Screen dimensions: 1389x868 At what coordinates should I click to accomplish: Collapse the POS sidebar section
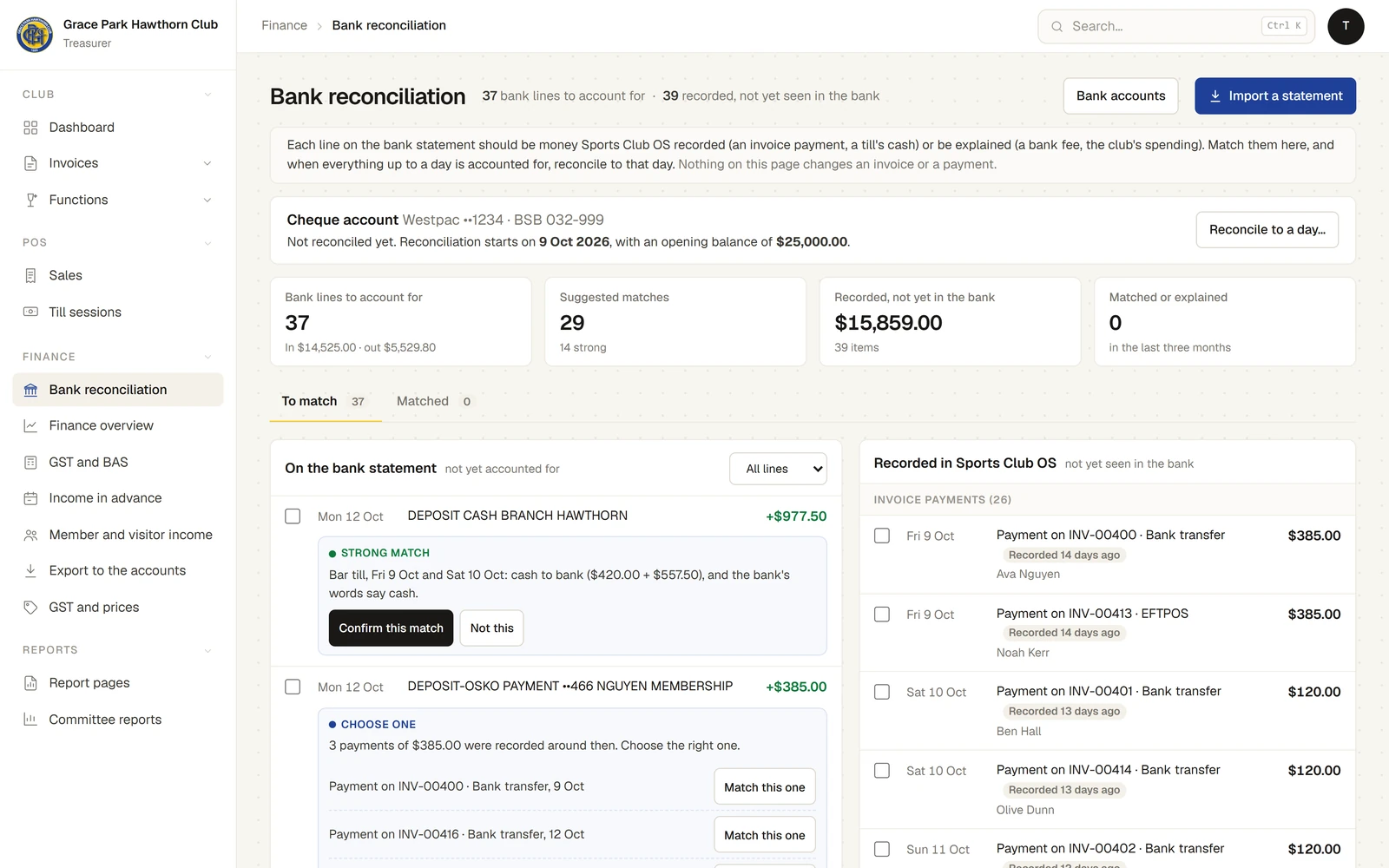pyautogui.click(x=207, y=243)
